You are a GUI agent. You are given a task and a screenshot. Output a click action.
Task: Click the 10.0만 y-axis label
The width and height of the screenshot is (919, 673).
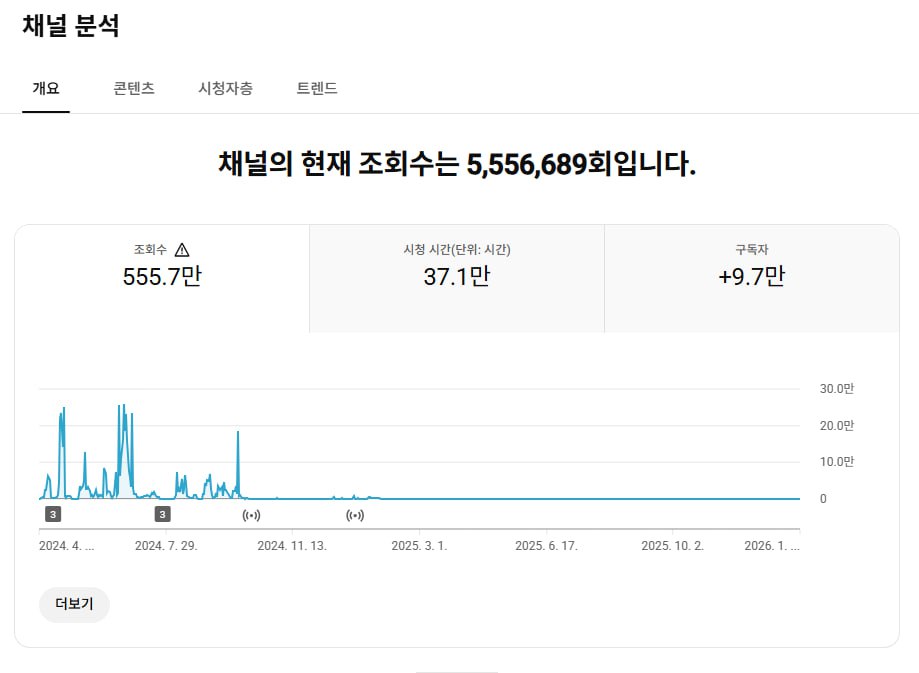click(837, 462)
